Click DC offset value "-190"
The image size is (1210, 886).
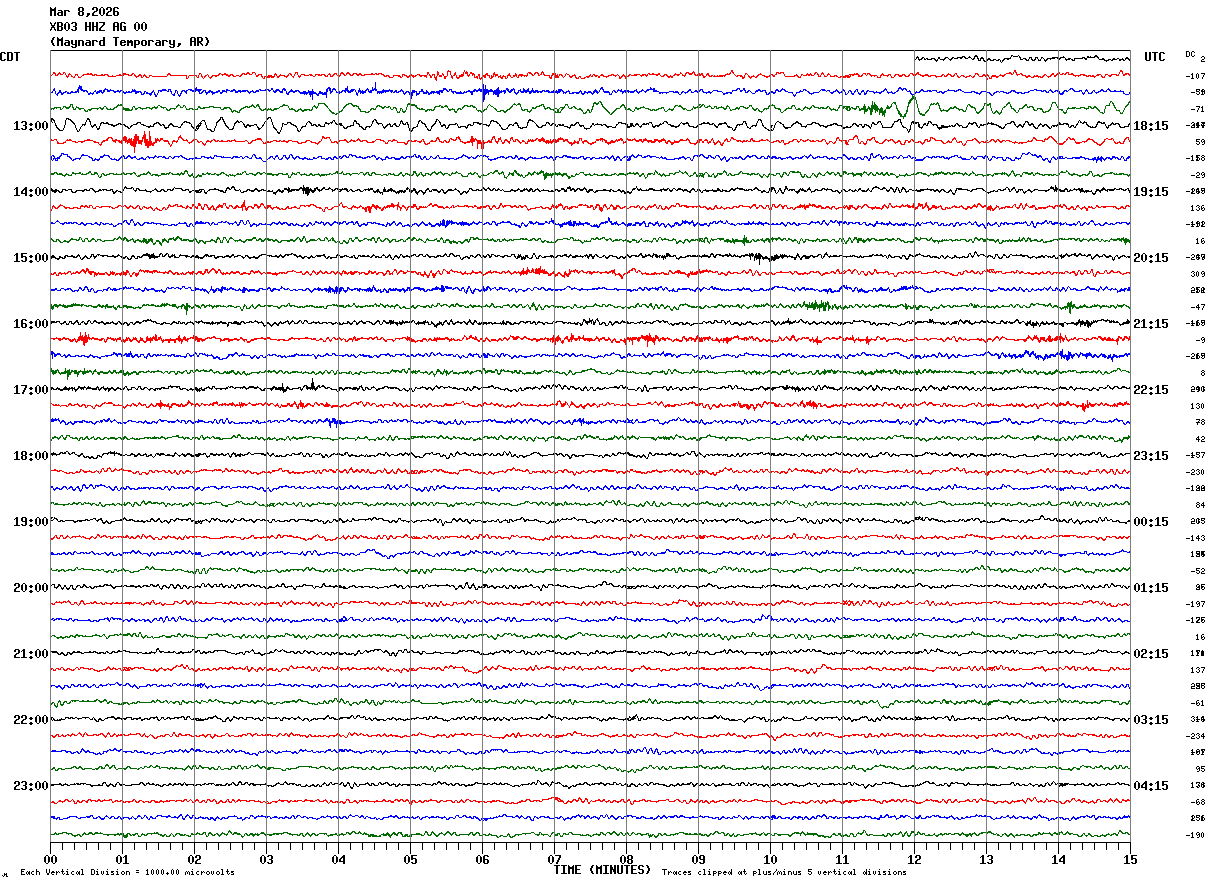coord(1195,835)
